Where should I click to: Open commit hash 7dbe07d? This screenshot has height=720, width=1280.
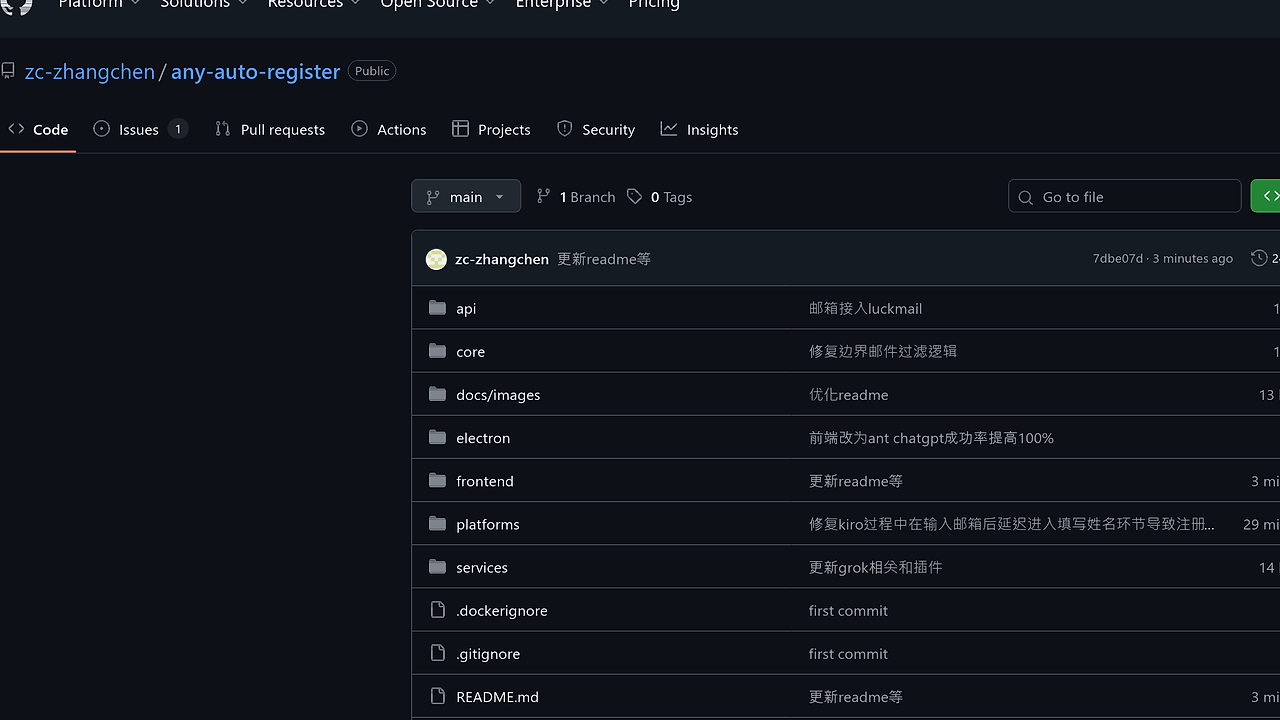coord(1118,258)
